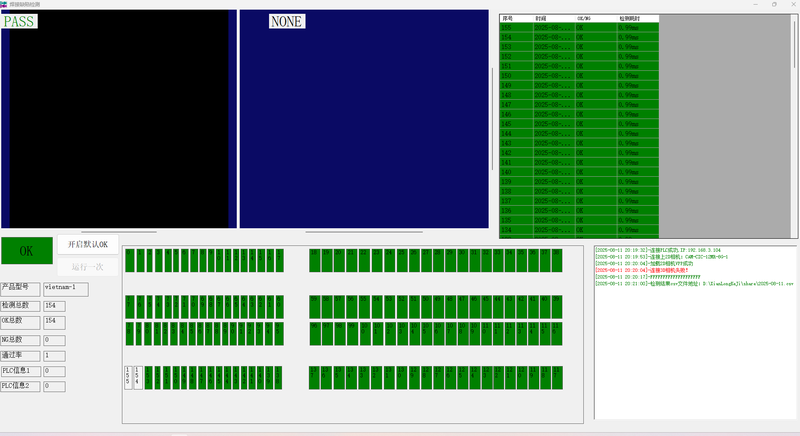Click the red log line at 20:20:04
The image size is (800, 436).
(x=642, y=270)
